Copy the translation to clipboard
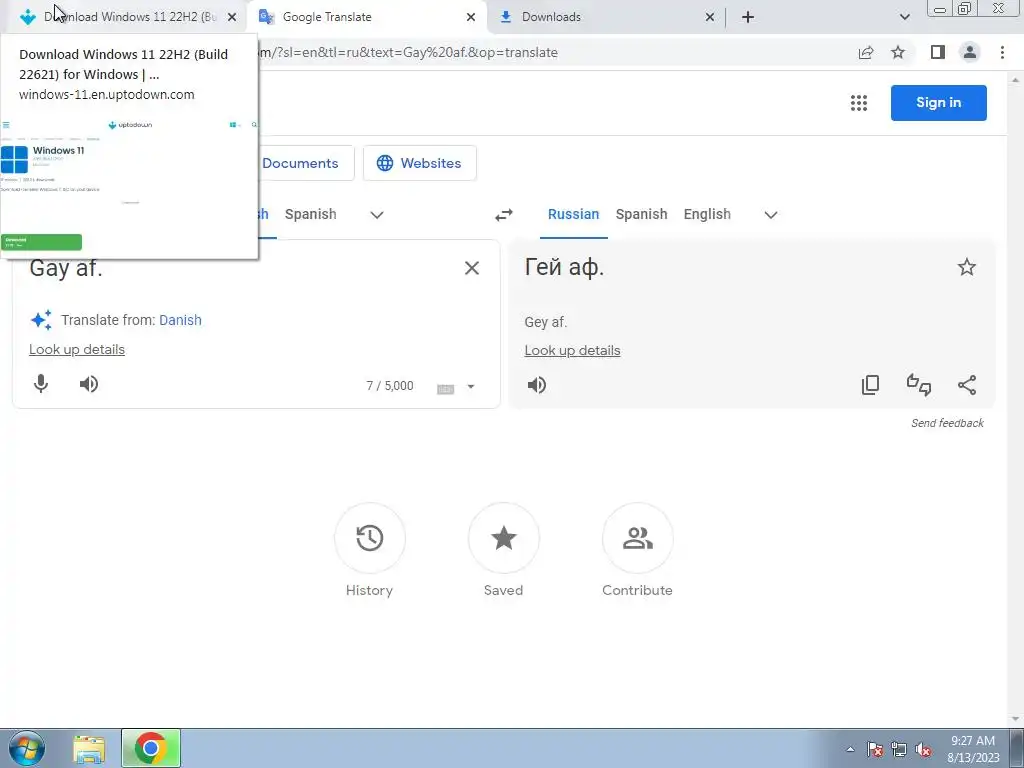 (x=871, y=385)
